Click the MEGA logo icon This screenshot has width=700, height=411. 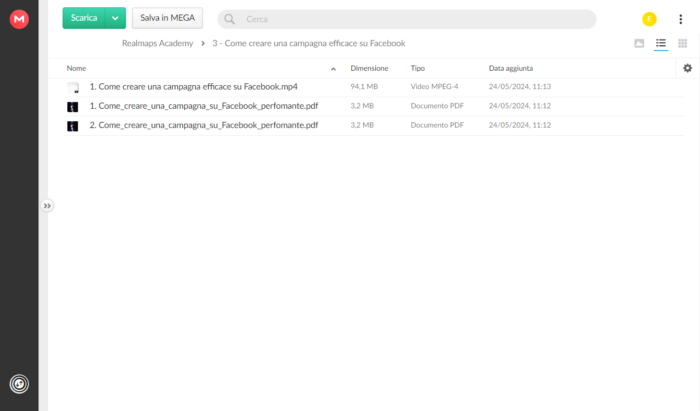19,19
